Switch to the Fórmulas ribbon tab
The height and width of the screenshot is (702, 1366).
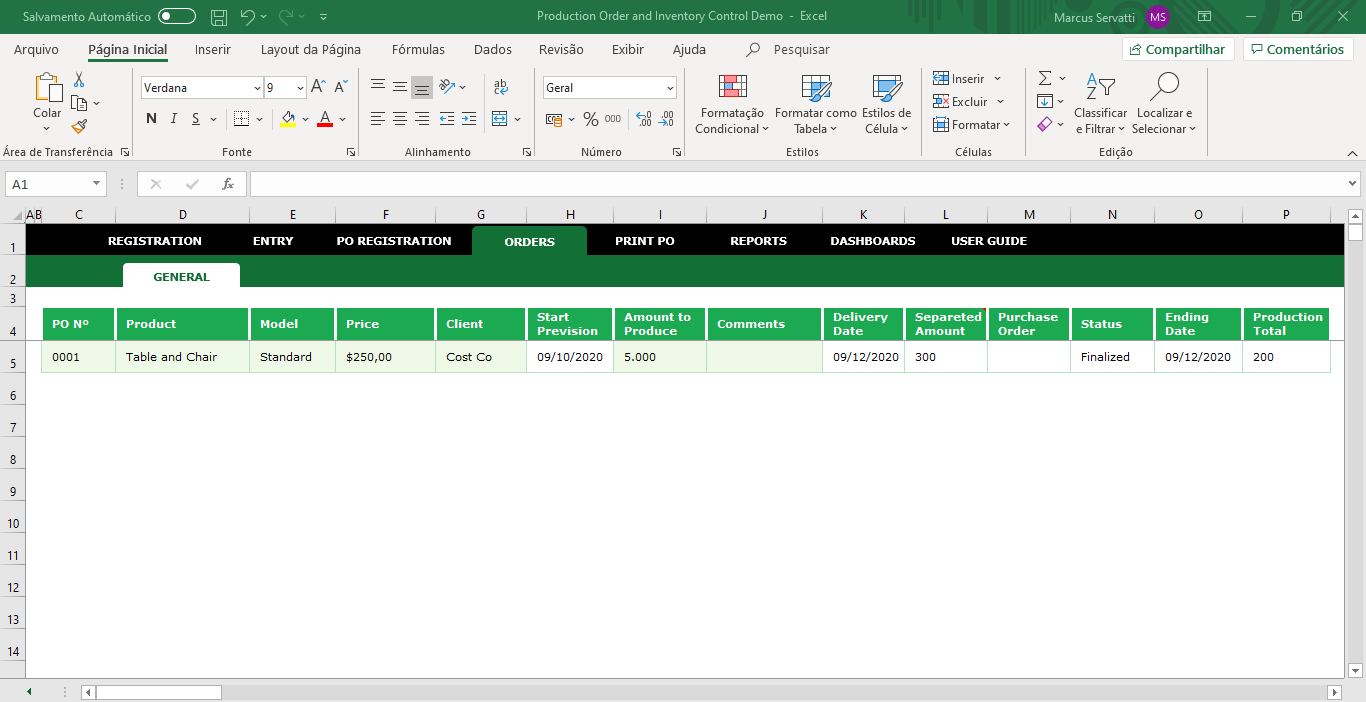click(x=418, y=49)
